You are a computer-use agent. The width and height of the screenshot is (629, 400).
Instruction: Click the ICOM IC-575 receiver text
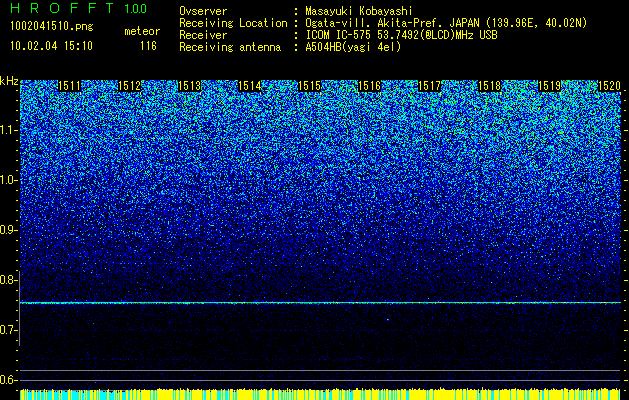[x=401, y=35]
